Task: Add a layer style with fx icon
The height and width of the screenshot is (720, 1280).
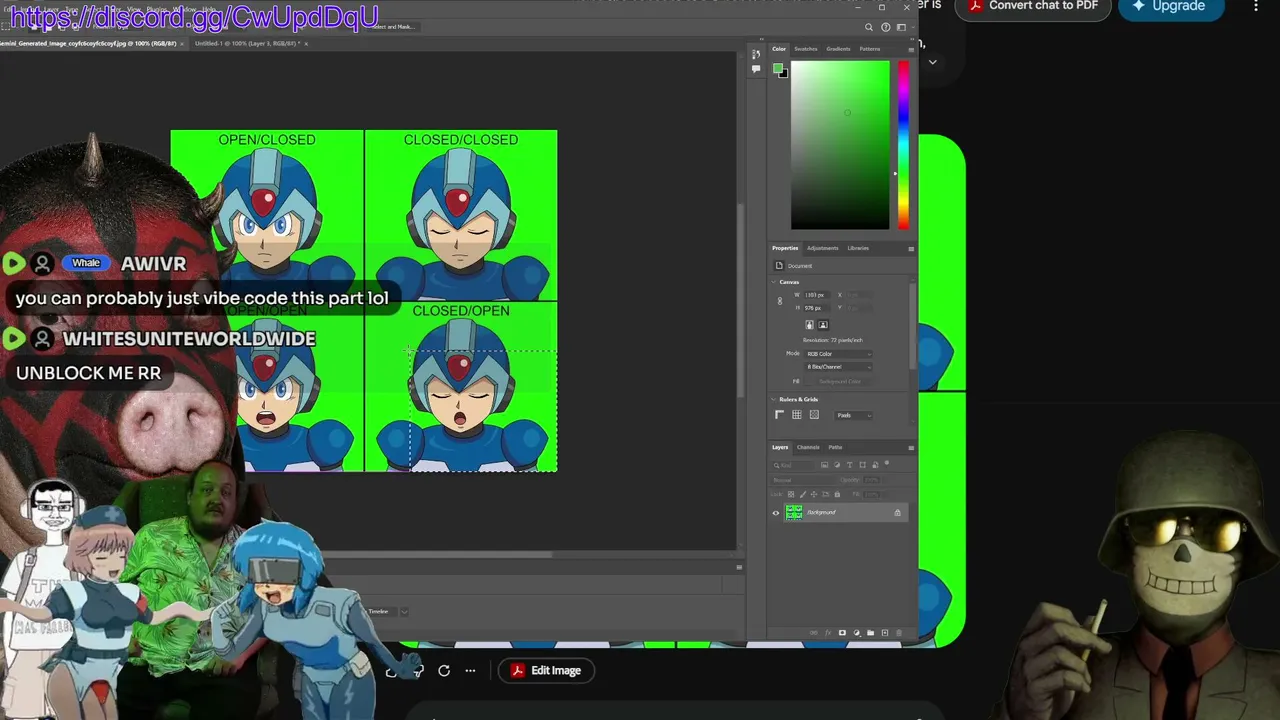Action: click(x=827, y=633)
